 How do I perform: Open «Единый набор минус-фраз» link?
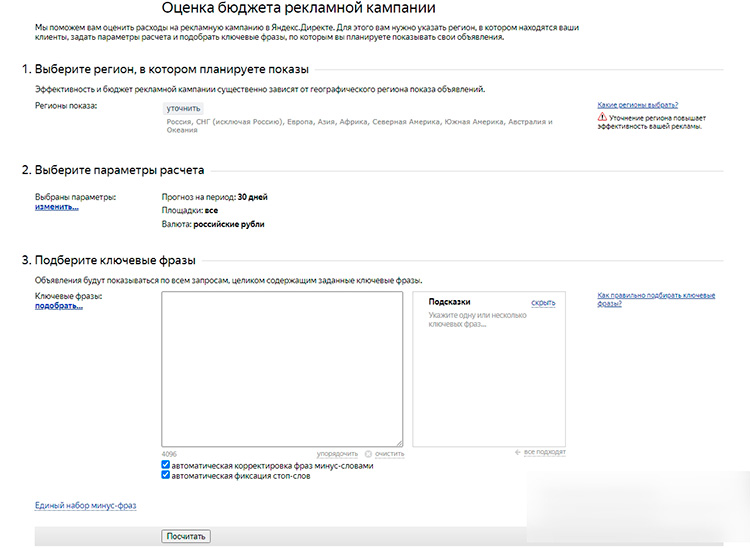[85, 506]
